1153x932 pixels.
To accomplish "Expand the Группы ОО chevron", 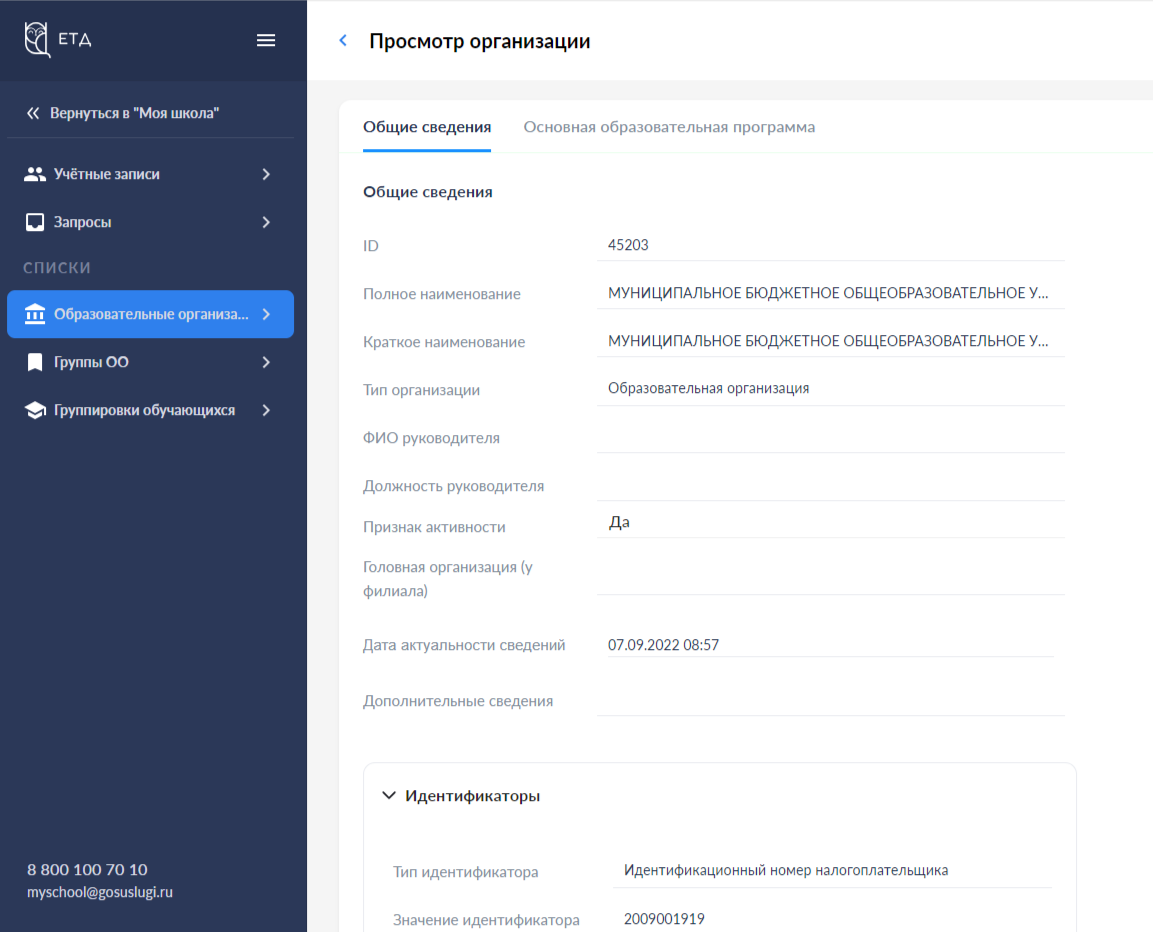I will [266, 362].
